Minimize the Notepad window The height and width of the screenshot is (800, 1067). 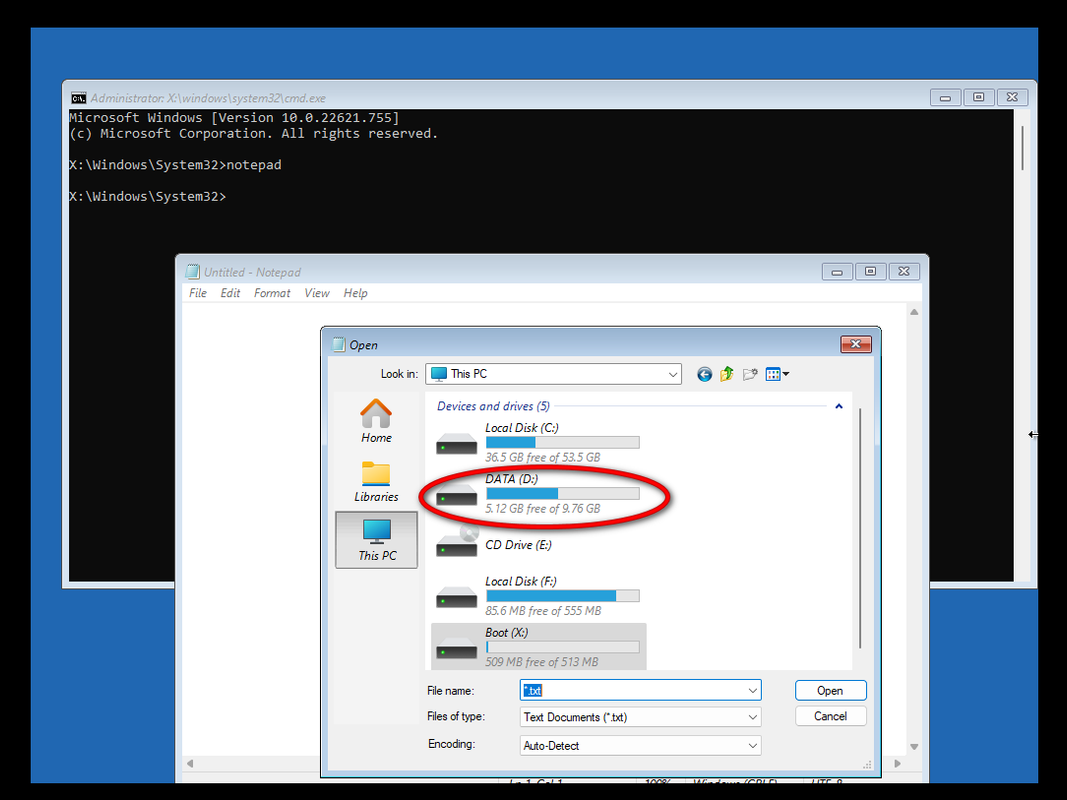837,271
